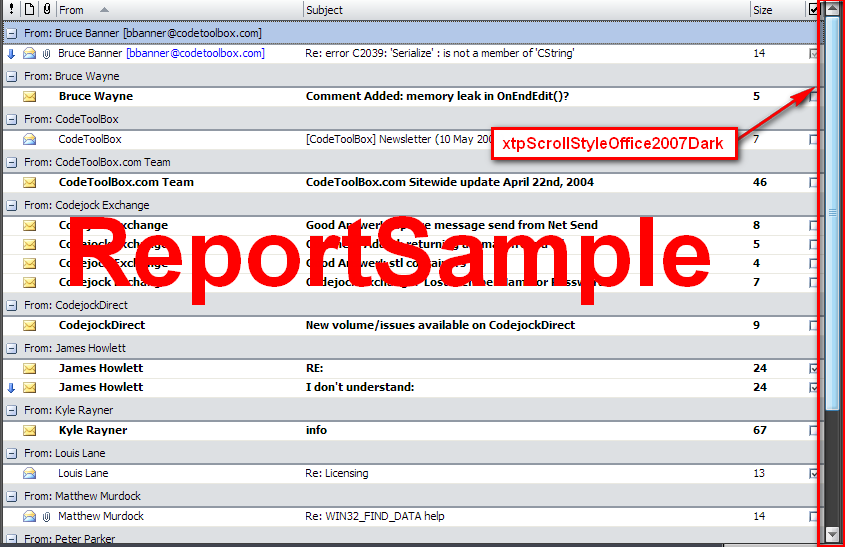Click the opened envelope icon for CodeToolBox message
Viewport: 845px width, 547px height.
[29, 140]
